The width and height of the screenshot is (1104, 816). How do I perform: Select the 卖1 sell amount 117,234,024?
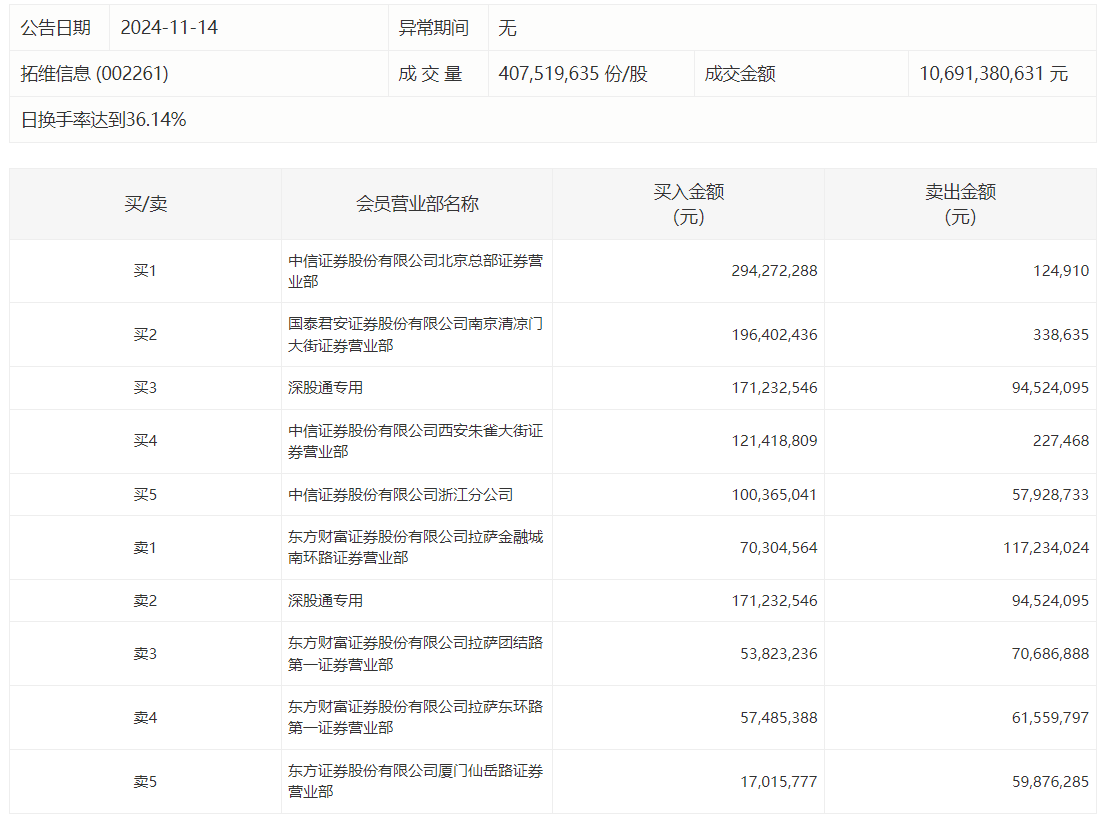pos(1046,547)
